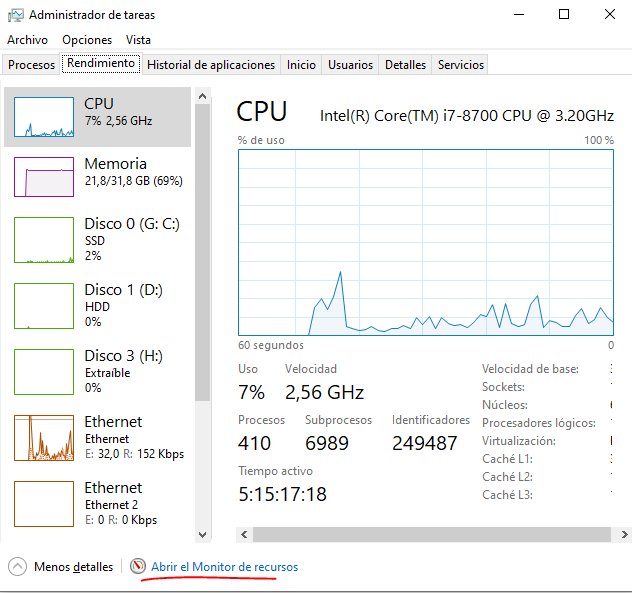Select the Ethernet 2 adapter graph
632x593 pixels.
(x=43, y=503)
